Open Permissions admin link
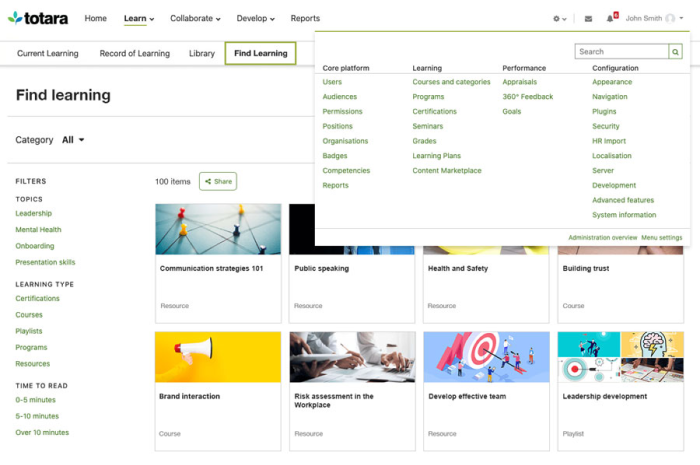This screenshot has width=700, height=465. tap(342, 111)
